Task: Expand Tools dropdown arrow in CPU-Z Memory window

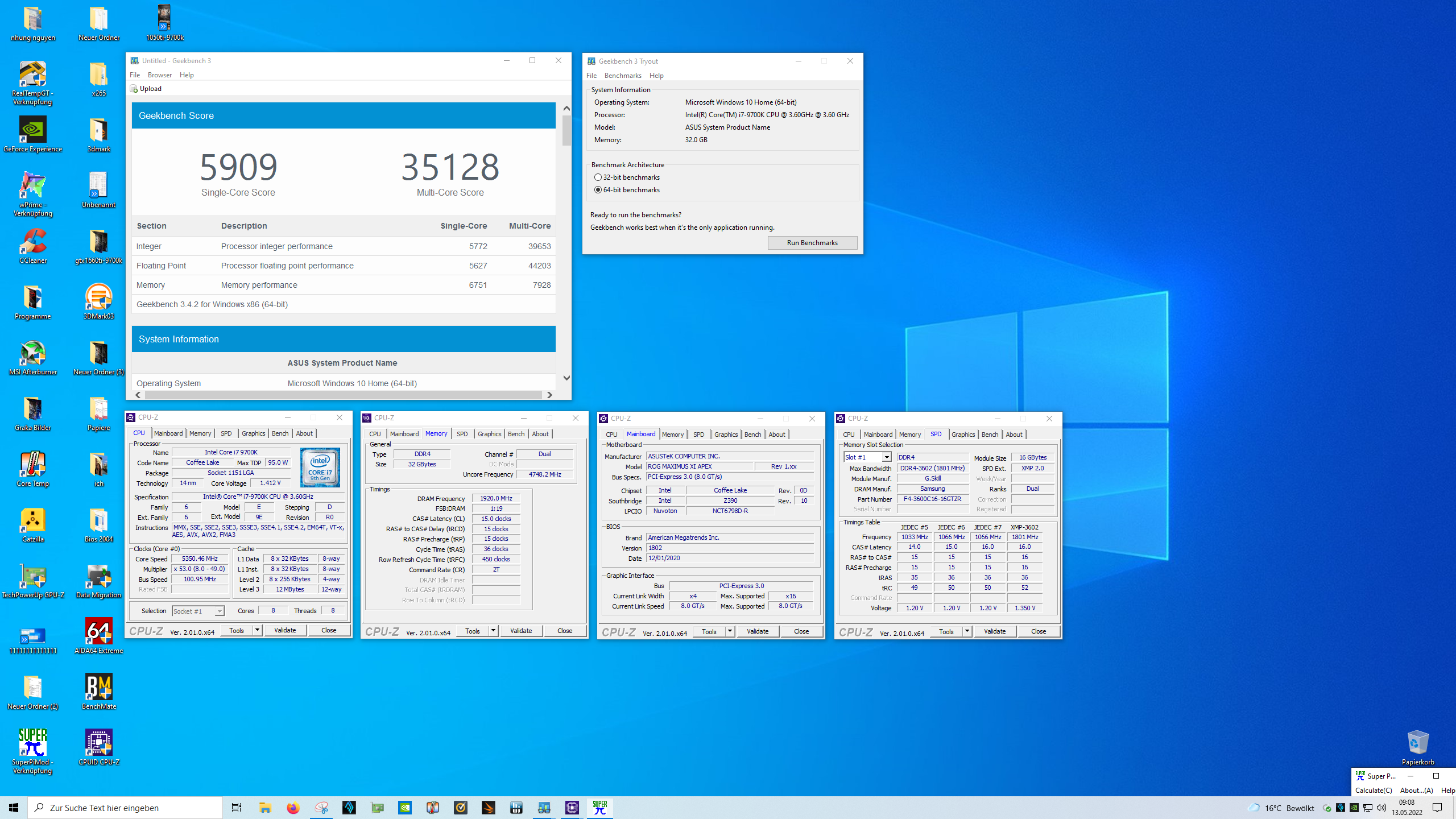Action: [493, 631]
